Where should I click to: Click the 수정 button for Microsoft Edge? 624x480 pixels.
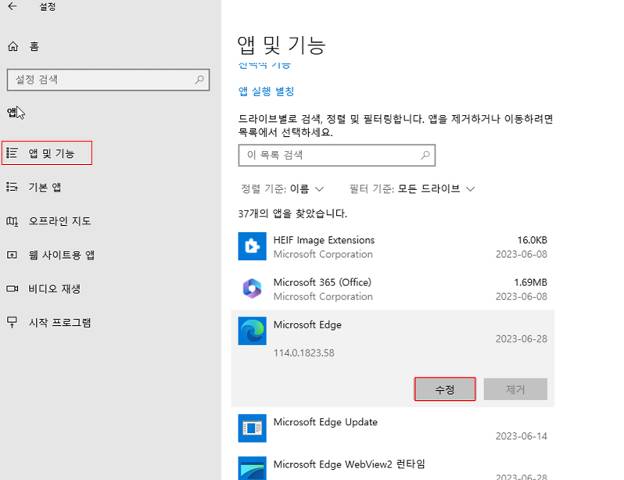pos(445,389)
